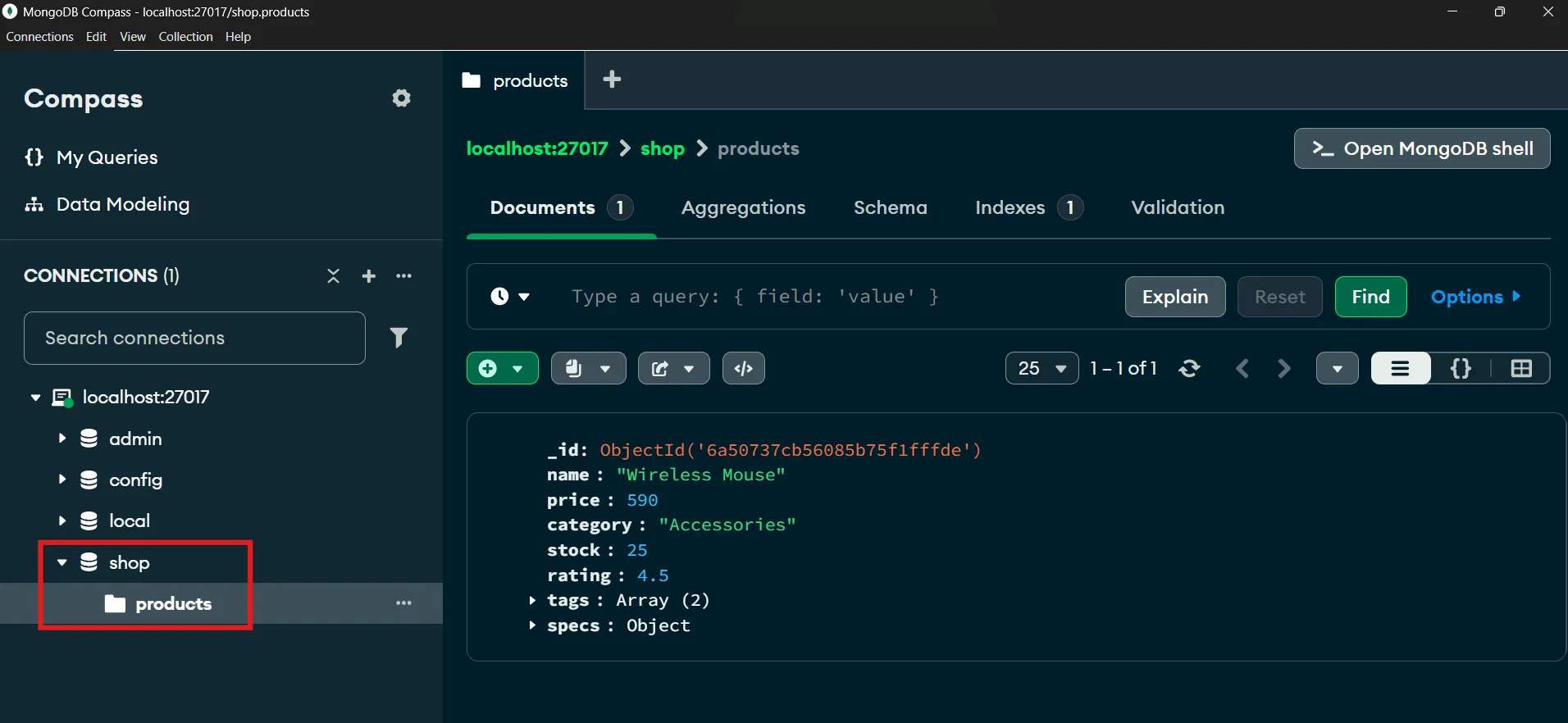1568x723 pixels.
Task: Collapse all connections icon
Action: 333,276
